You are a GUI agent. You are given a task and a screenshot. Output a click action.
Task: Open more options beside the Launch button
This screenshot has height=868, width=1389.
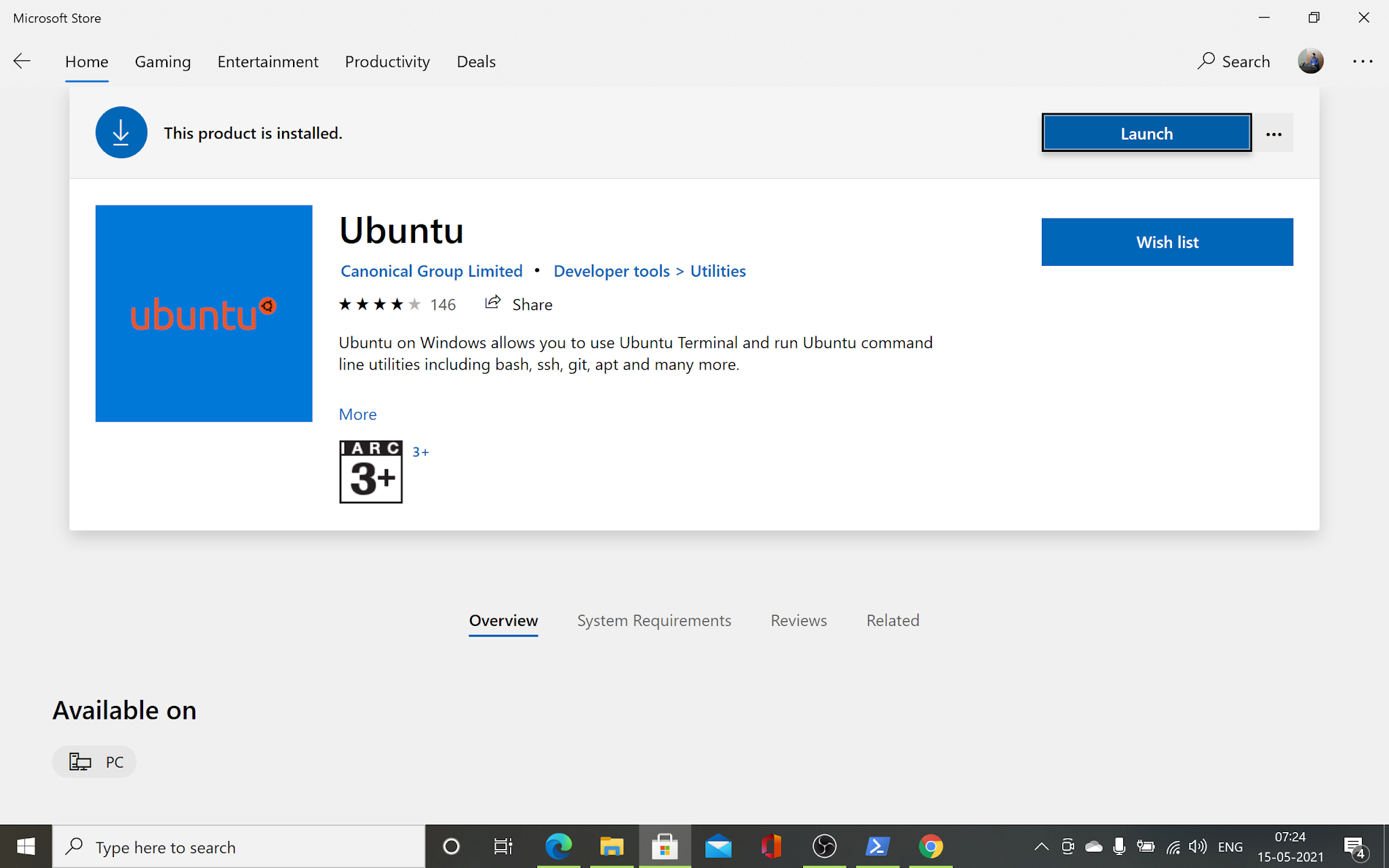[x=1274, y=133]
